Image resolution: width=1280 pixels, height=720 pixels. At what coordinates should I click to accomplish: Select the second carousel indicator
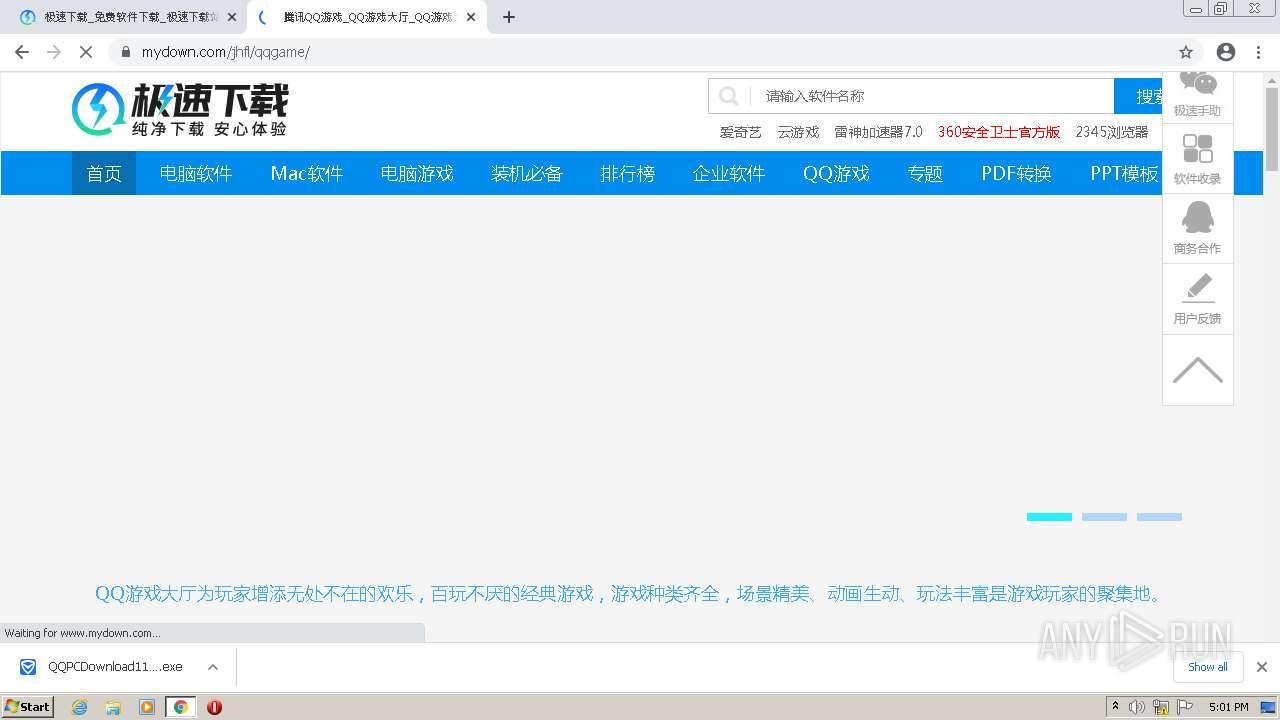(1104, 517)
